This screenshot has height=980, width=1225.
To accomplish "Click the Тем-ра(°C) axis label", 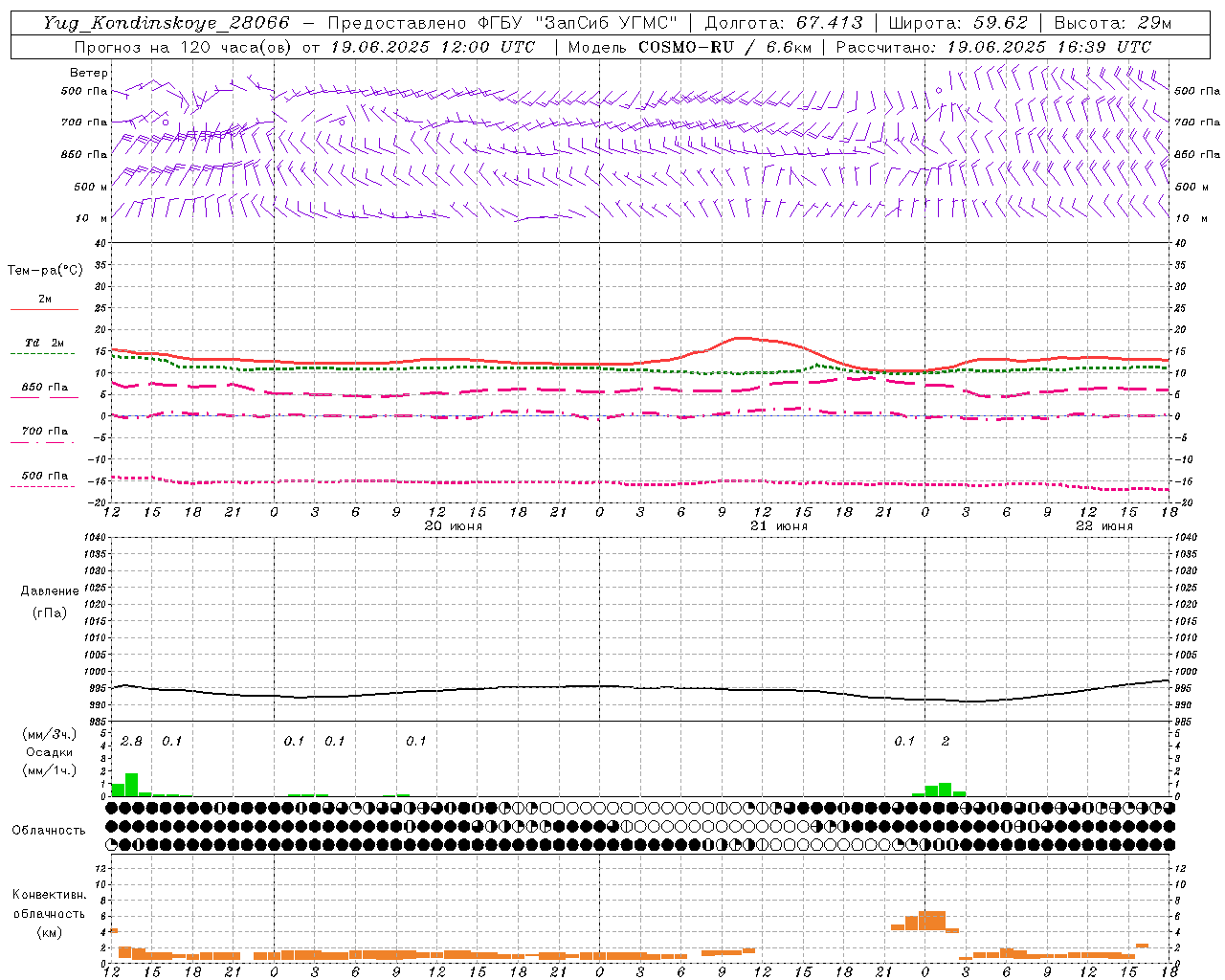I will (45, 271).
